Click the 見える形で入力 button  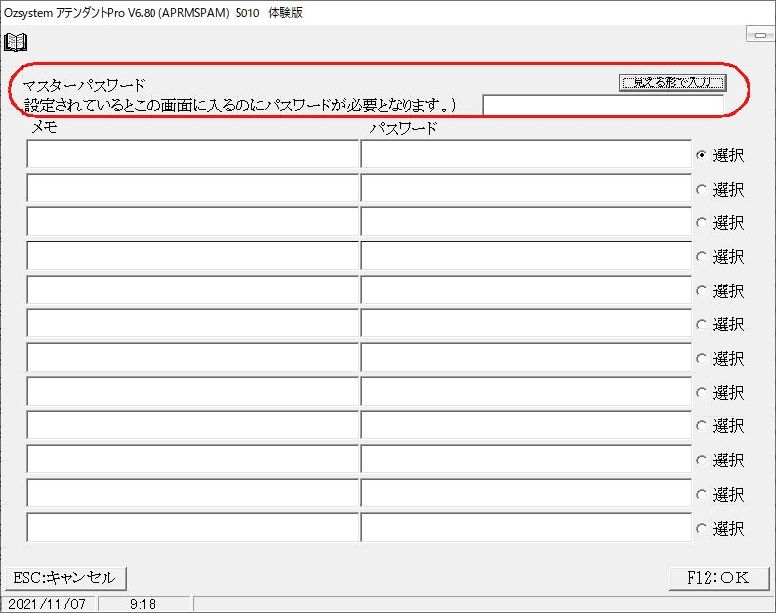click(x=672, y=82)
